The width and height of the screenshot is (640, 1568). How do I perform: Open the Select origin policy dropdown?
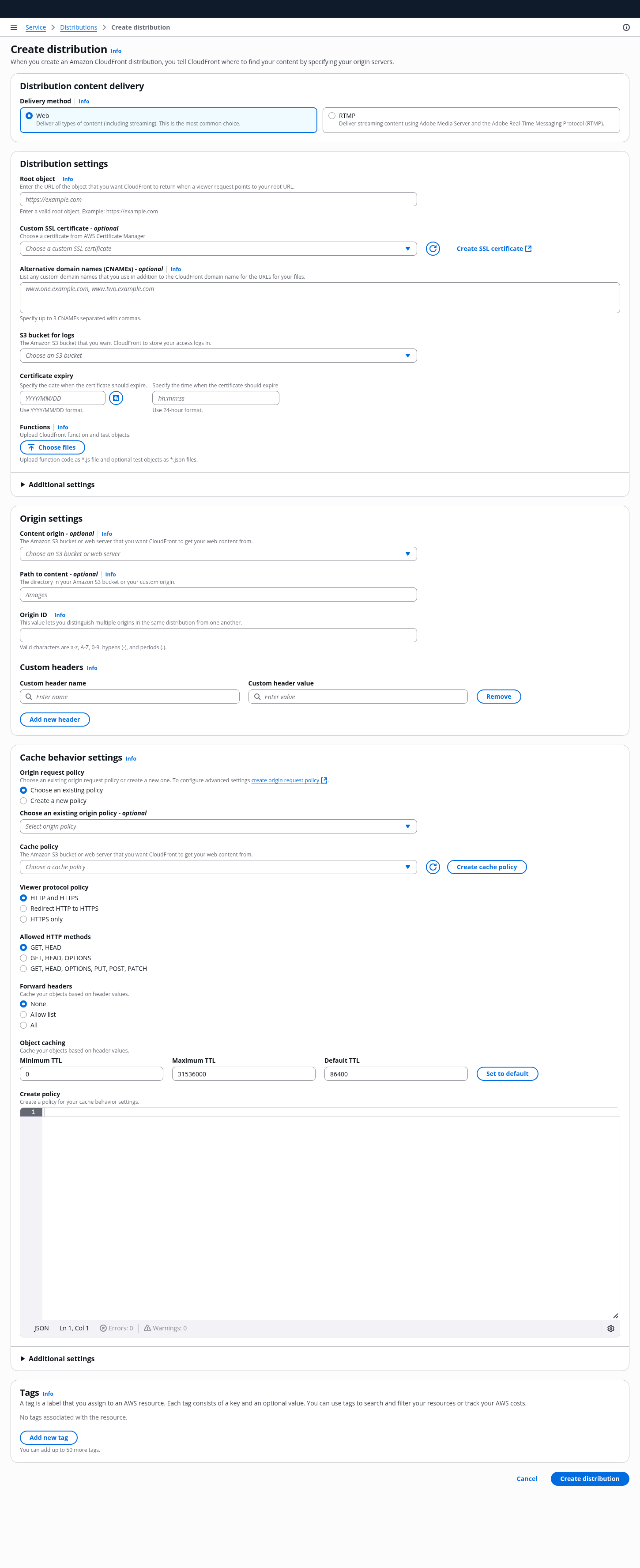(218, 826)
